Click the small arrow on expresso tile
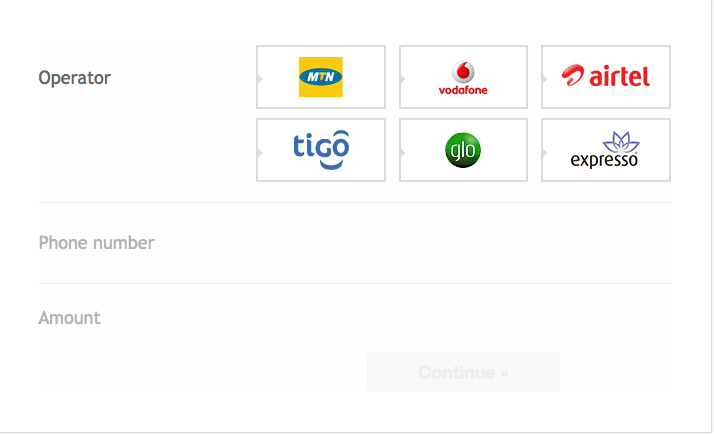 [545, 153]
